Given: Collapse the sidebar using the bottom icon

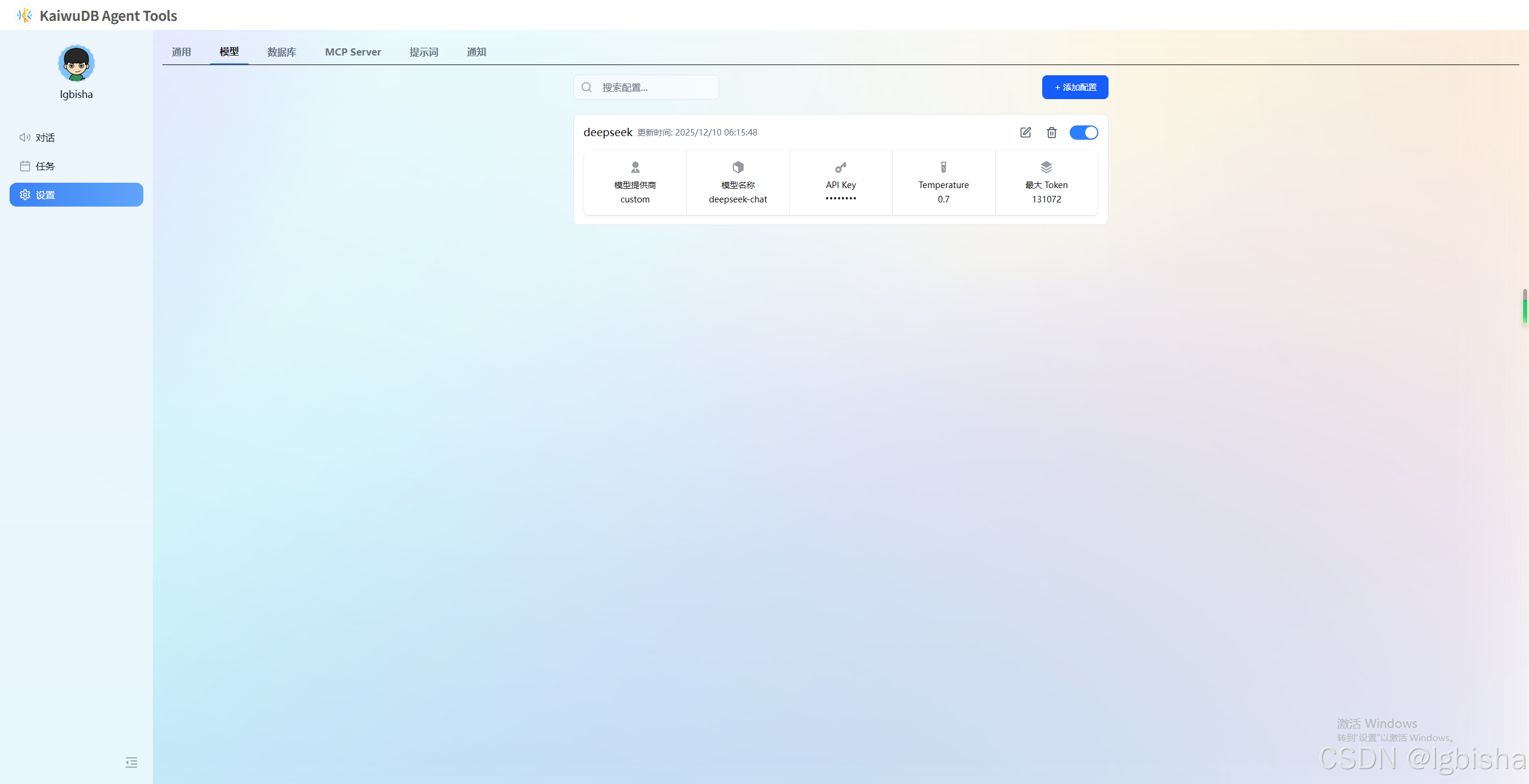Looking at the screenshot, I should click(131, 763).
